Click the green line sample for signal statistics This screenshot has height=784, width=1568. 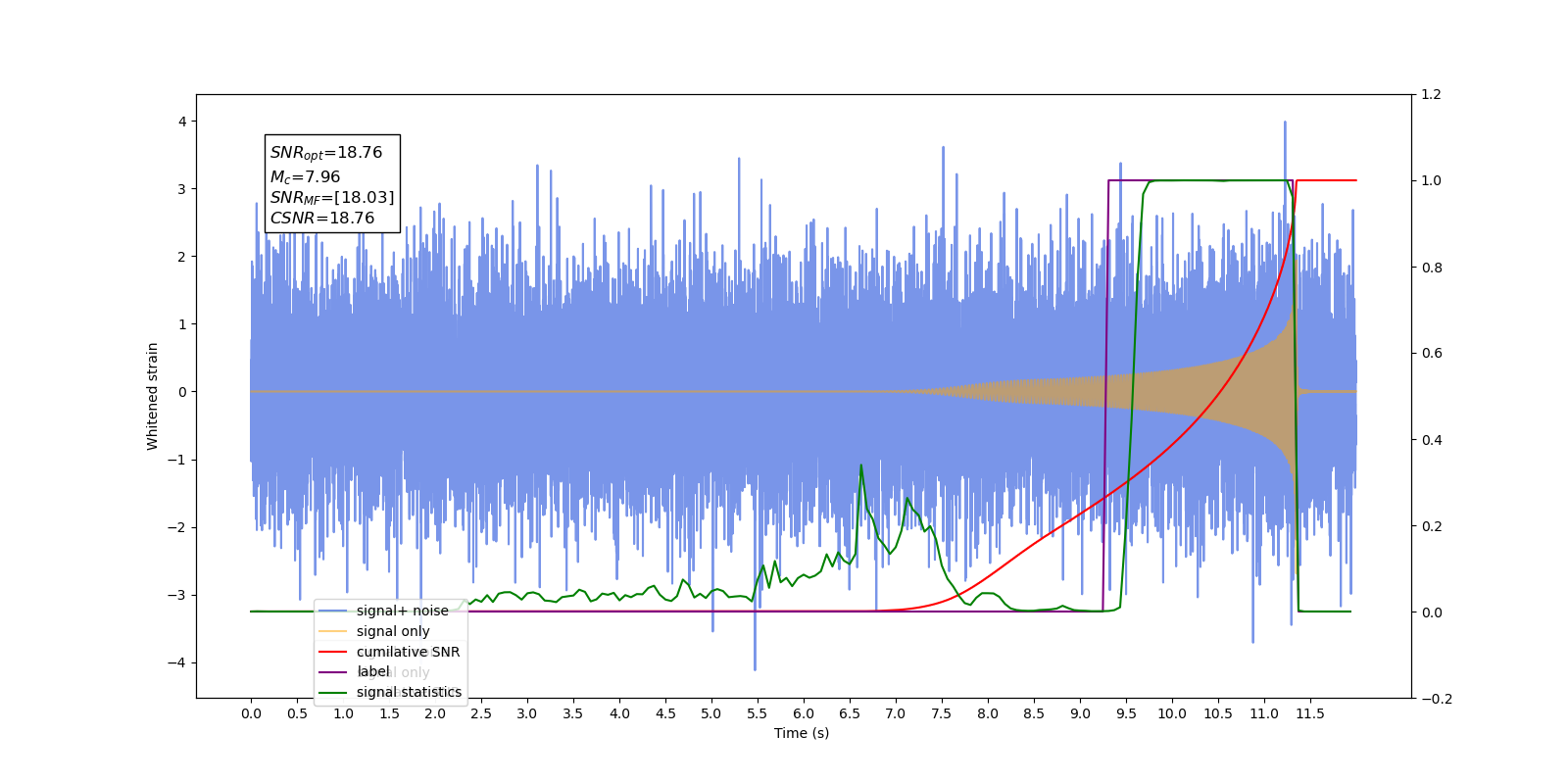click(x=333, y=692)
